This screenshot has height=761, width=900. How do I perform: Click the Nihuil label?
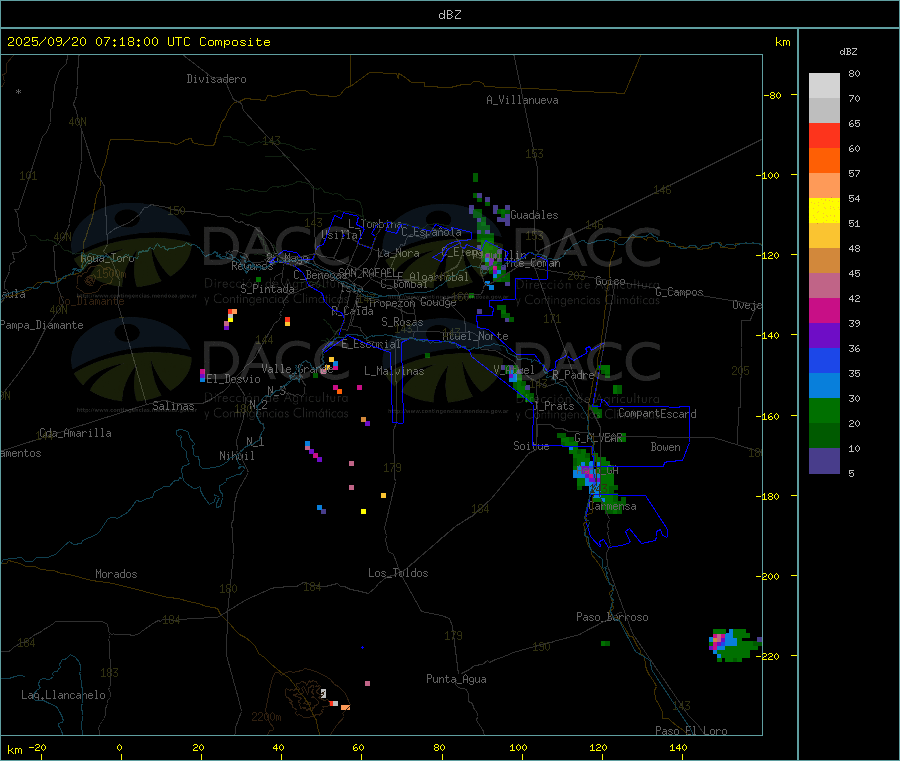click(237, 456)
